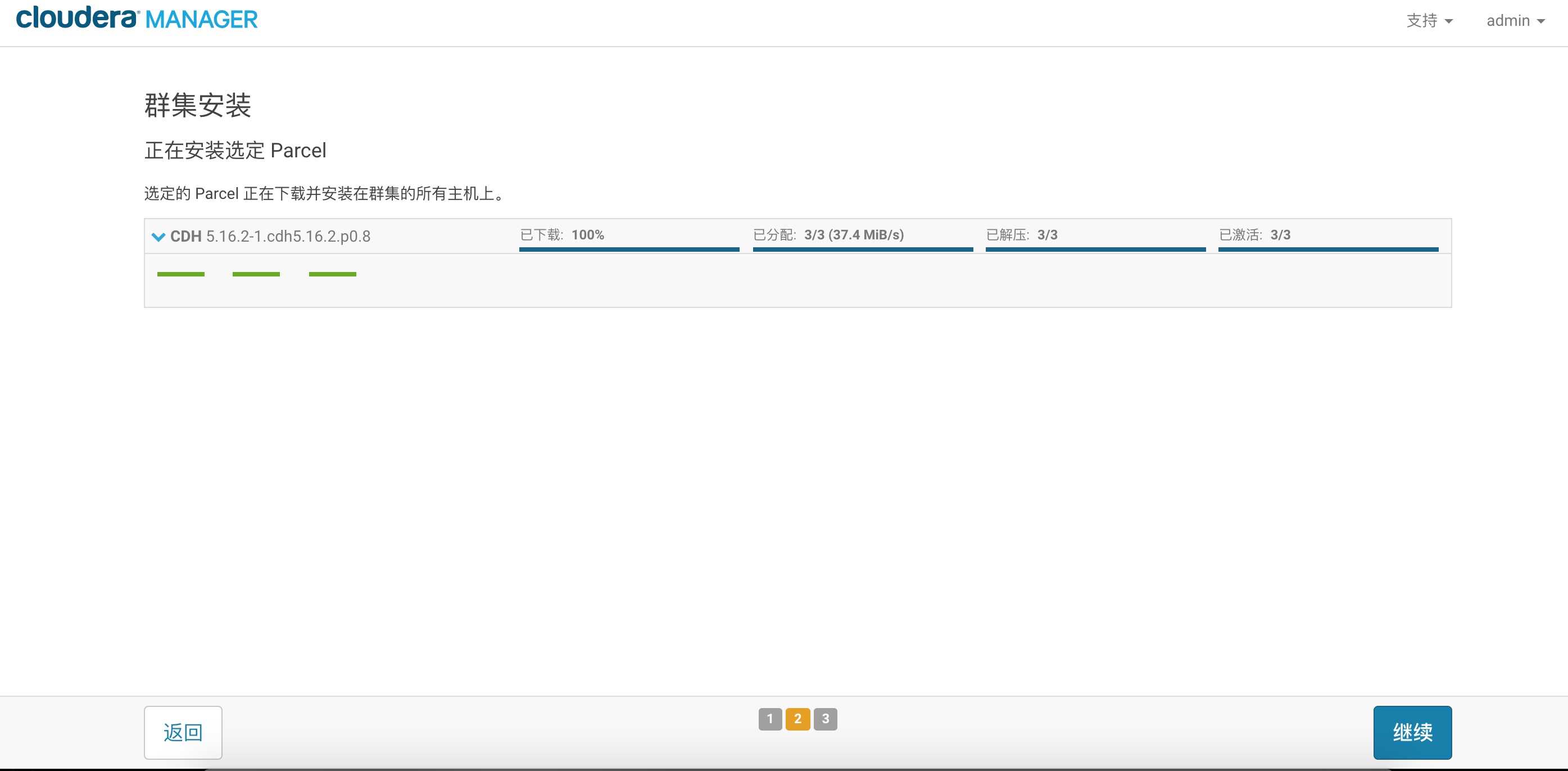Screen dimensions: 1568x771
Task: Click the CDH 5.16.2-1.cdh5.16.2.p0.8 parcel name
Action: 270,236
